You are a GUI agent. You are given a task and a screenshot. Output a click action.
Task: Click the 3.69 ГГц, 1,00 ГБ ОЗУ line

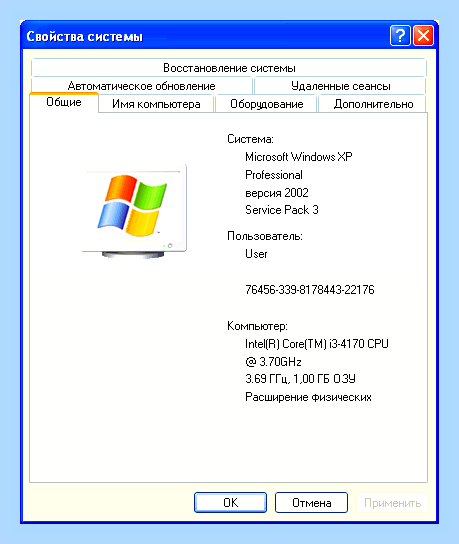pyautogui.click(x=300, y=379)
